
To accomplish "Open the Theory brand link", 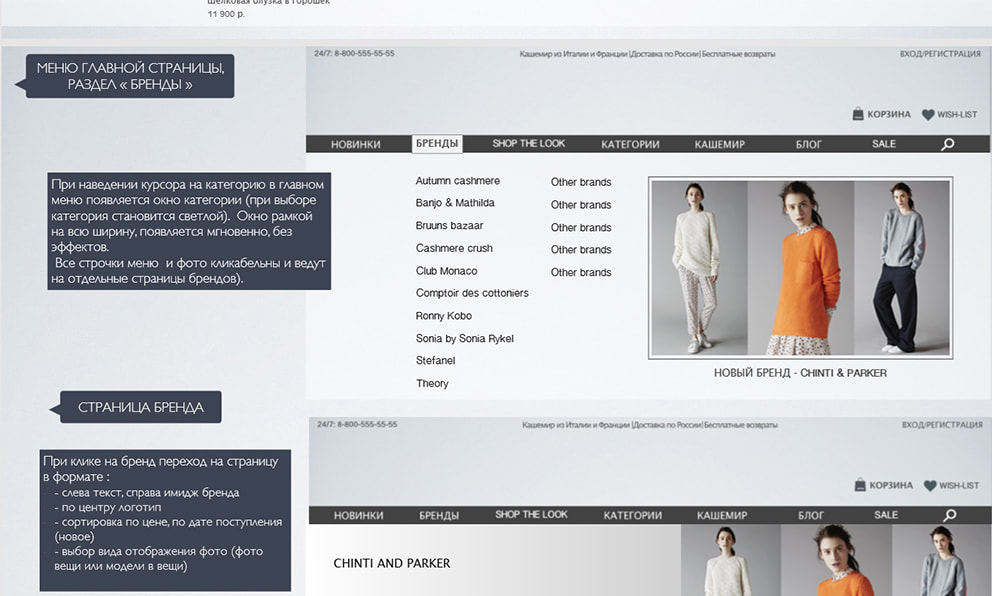I will [x=432, y=383].
